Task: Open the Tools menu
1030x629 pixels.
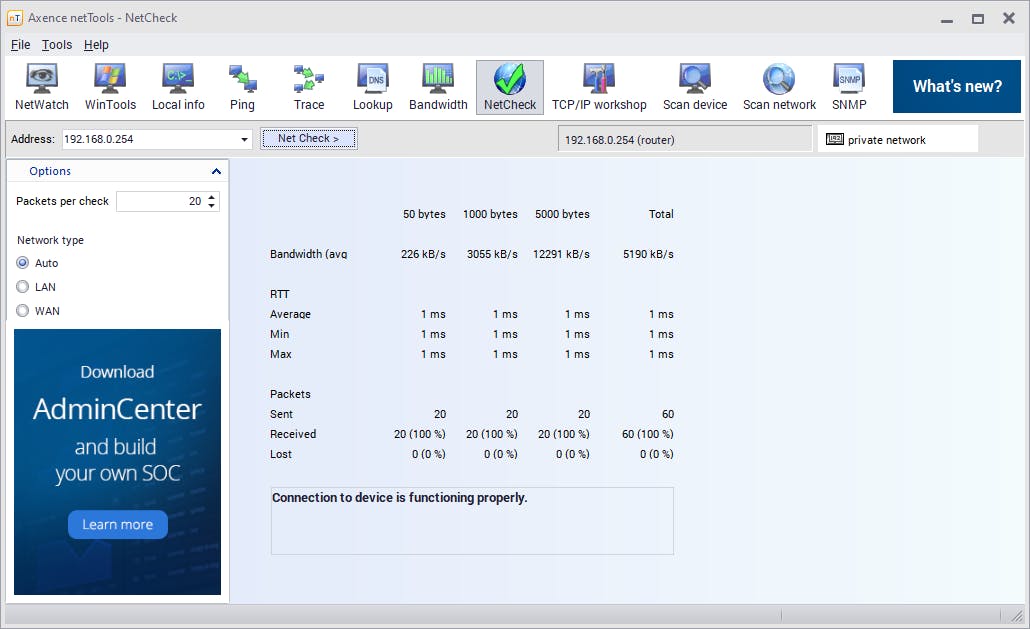Action: coord(57,45)
